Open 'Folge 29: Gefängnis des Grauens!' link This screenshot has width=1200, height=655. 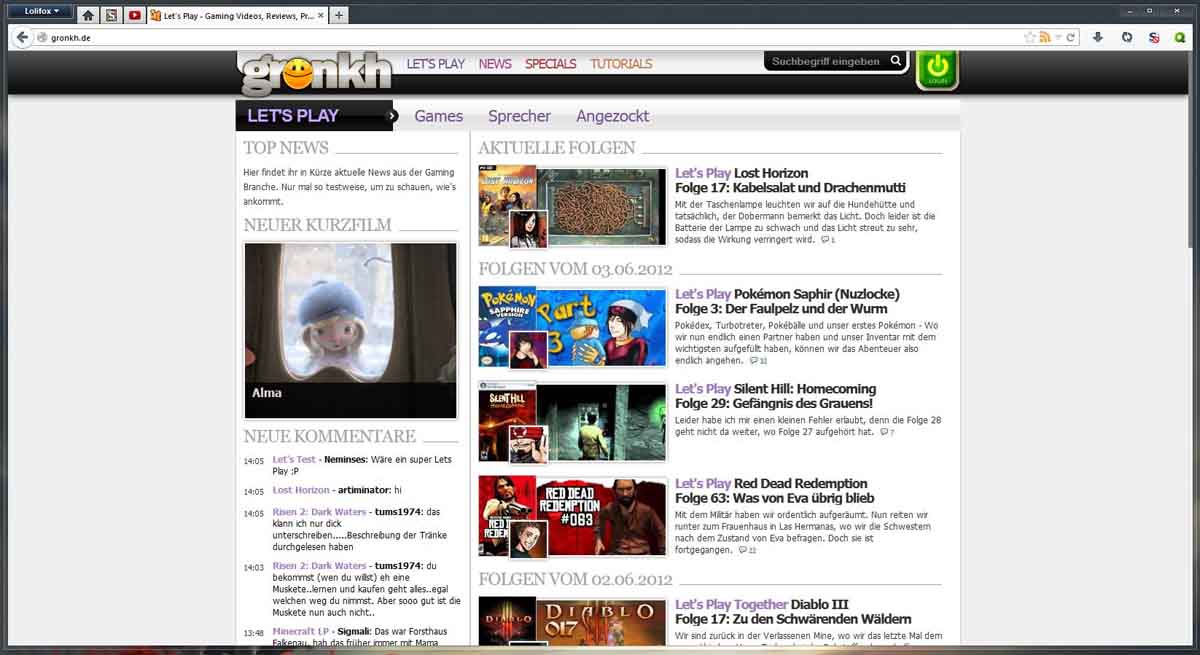point(775,403)
